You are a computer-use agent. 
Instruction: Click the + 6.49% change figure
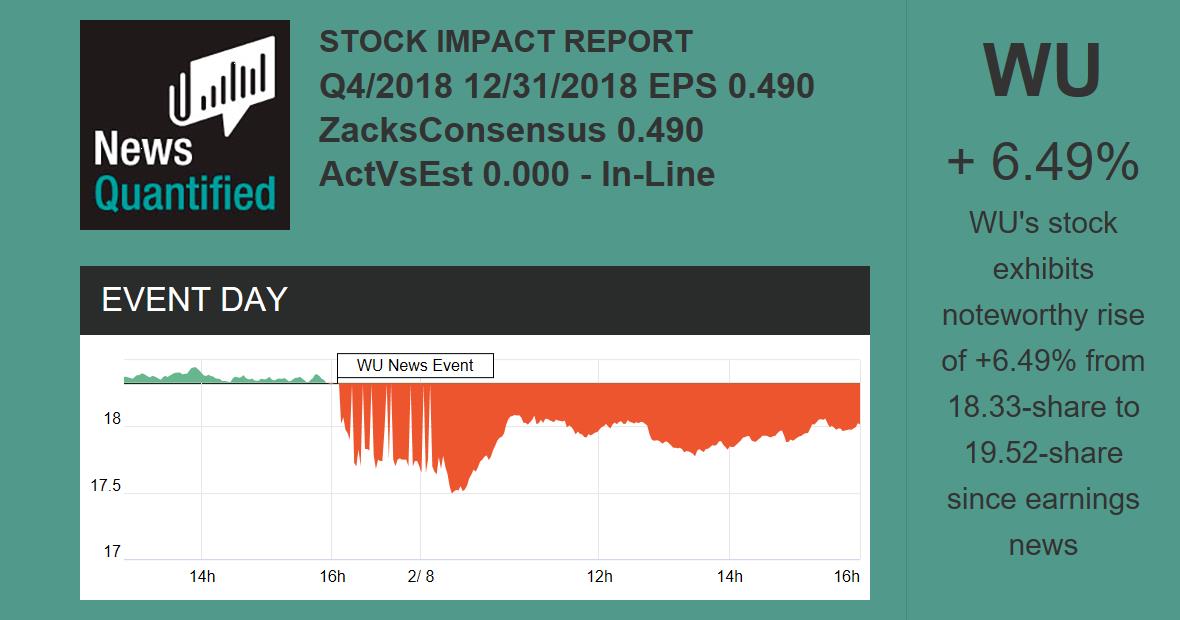click(x=1042, y=162)
